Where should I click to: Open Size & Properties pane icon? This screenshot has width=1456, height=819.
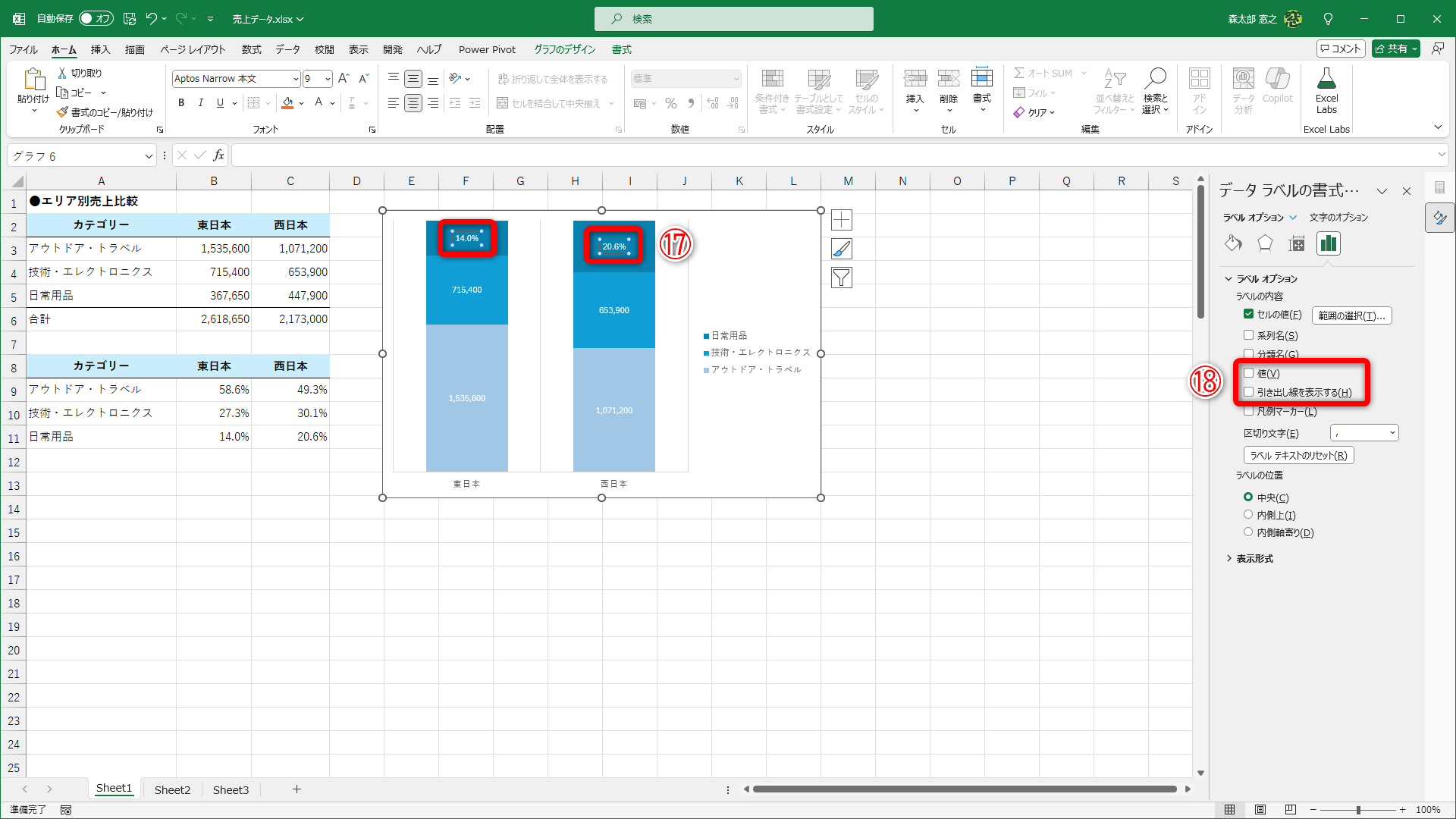pos(1297,243)
